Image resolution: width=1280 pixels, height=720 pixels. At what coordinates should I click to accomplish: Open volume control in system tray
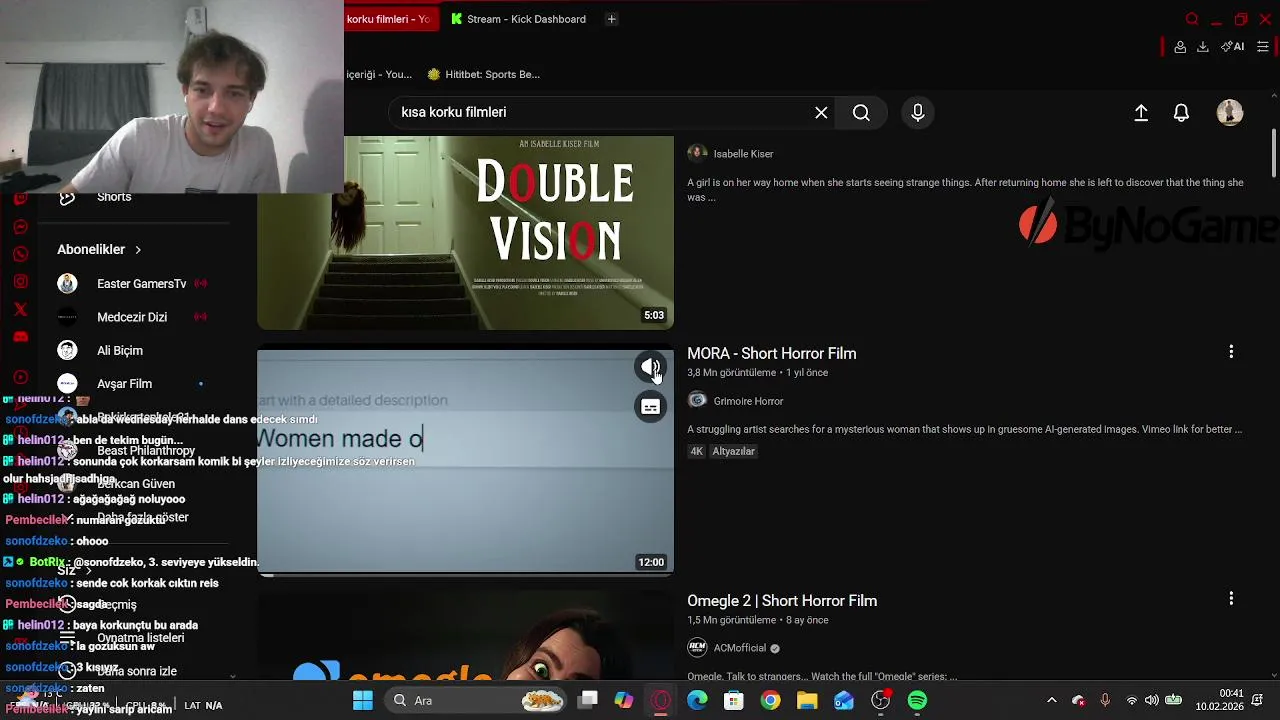click(x=1152, y=701)
